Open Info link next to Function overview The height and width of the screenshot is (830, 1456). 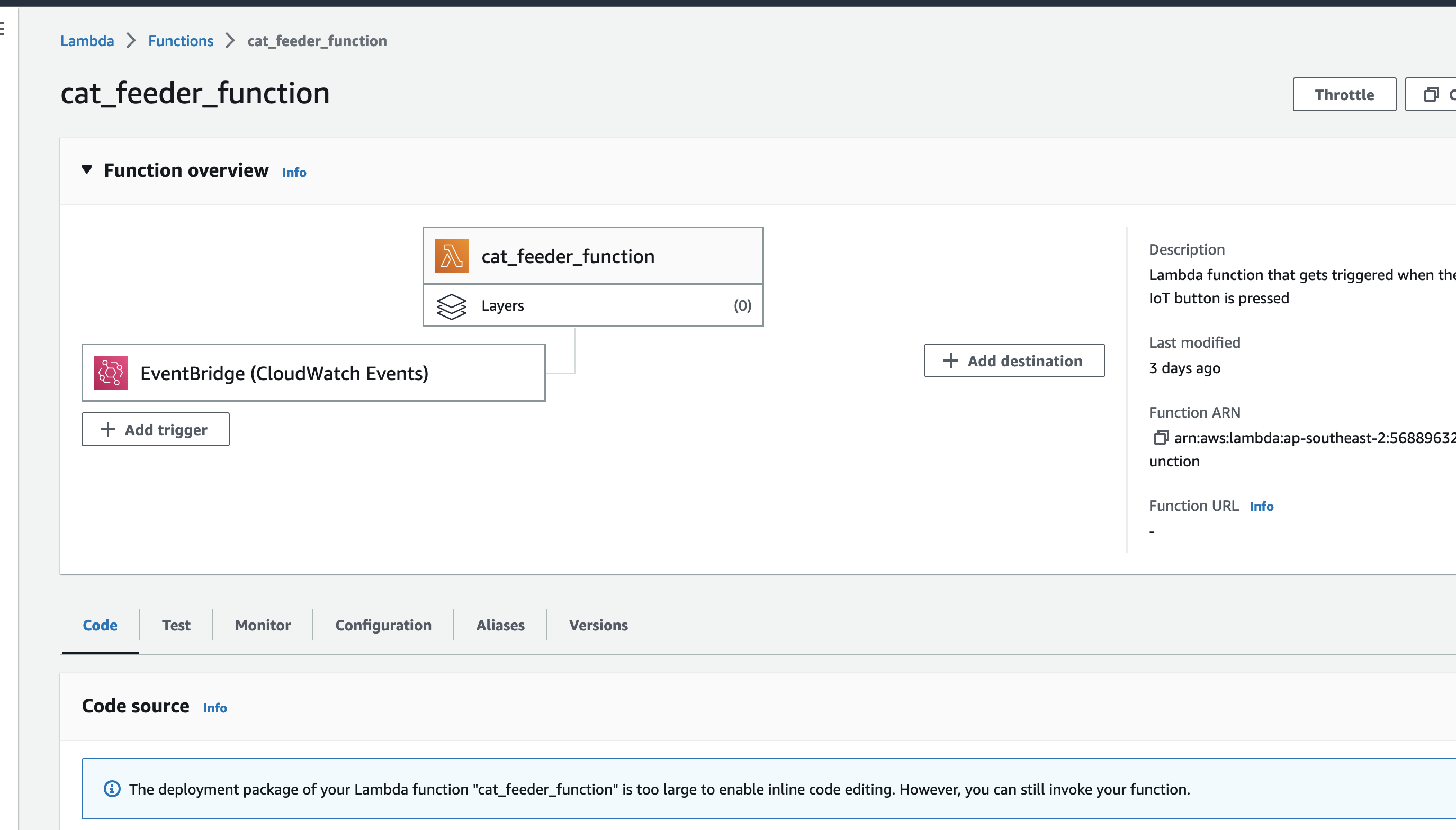coord(294,172)
